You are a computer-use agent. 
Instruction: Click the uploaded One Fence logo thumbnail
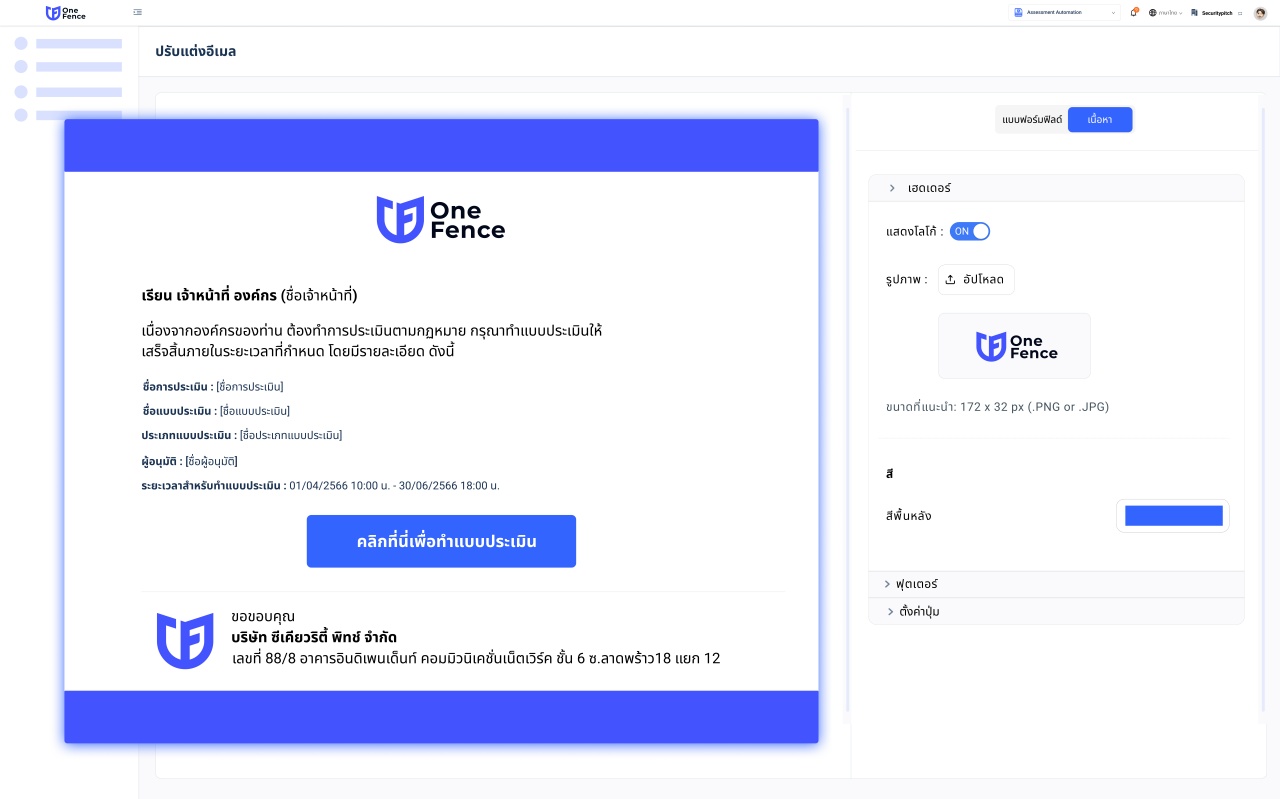1014,346
